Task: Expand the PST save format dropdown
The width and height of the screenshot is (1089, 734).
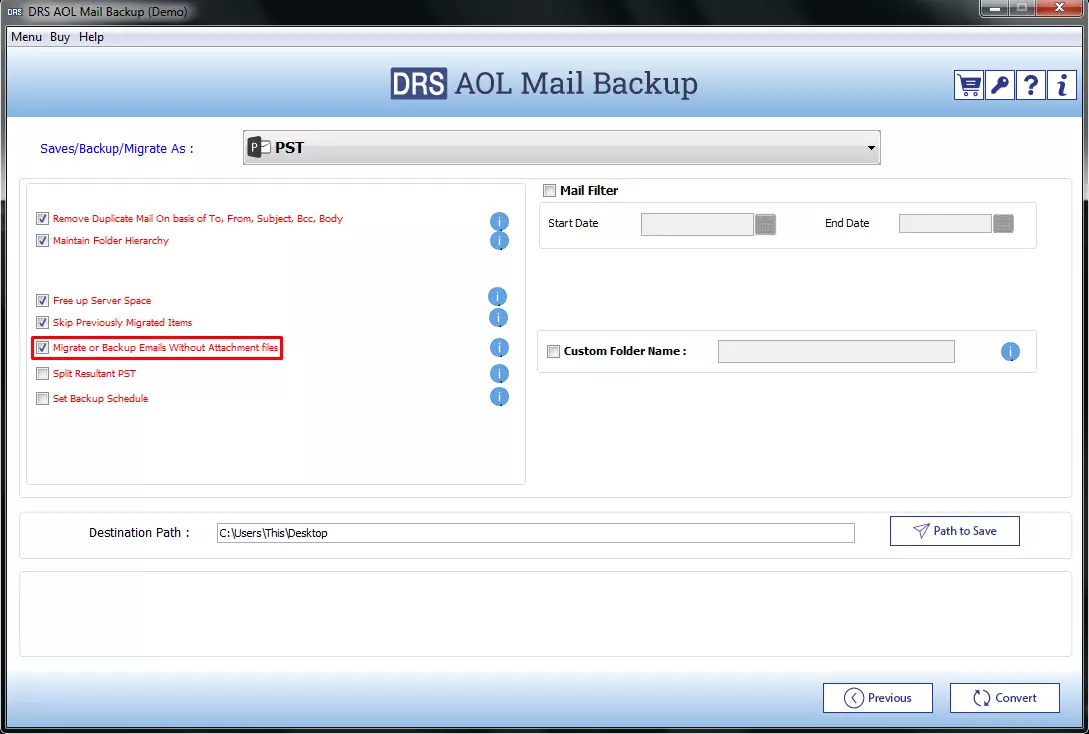Action: (562, 147)
